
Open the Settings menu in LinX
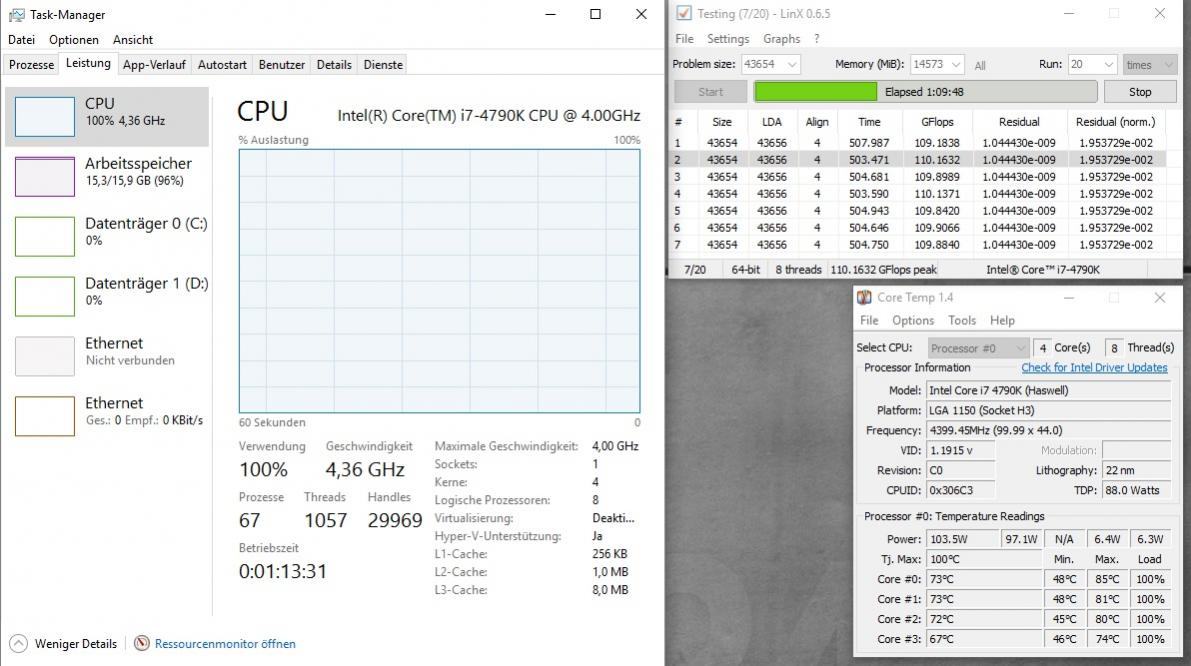[728, 39]
